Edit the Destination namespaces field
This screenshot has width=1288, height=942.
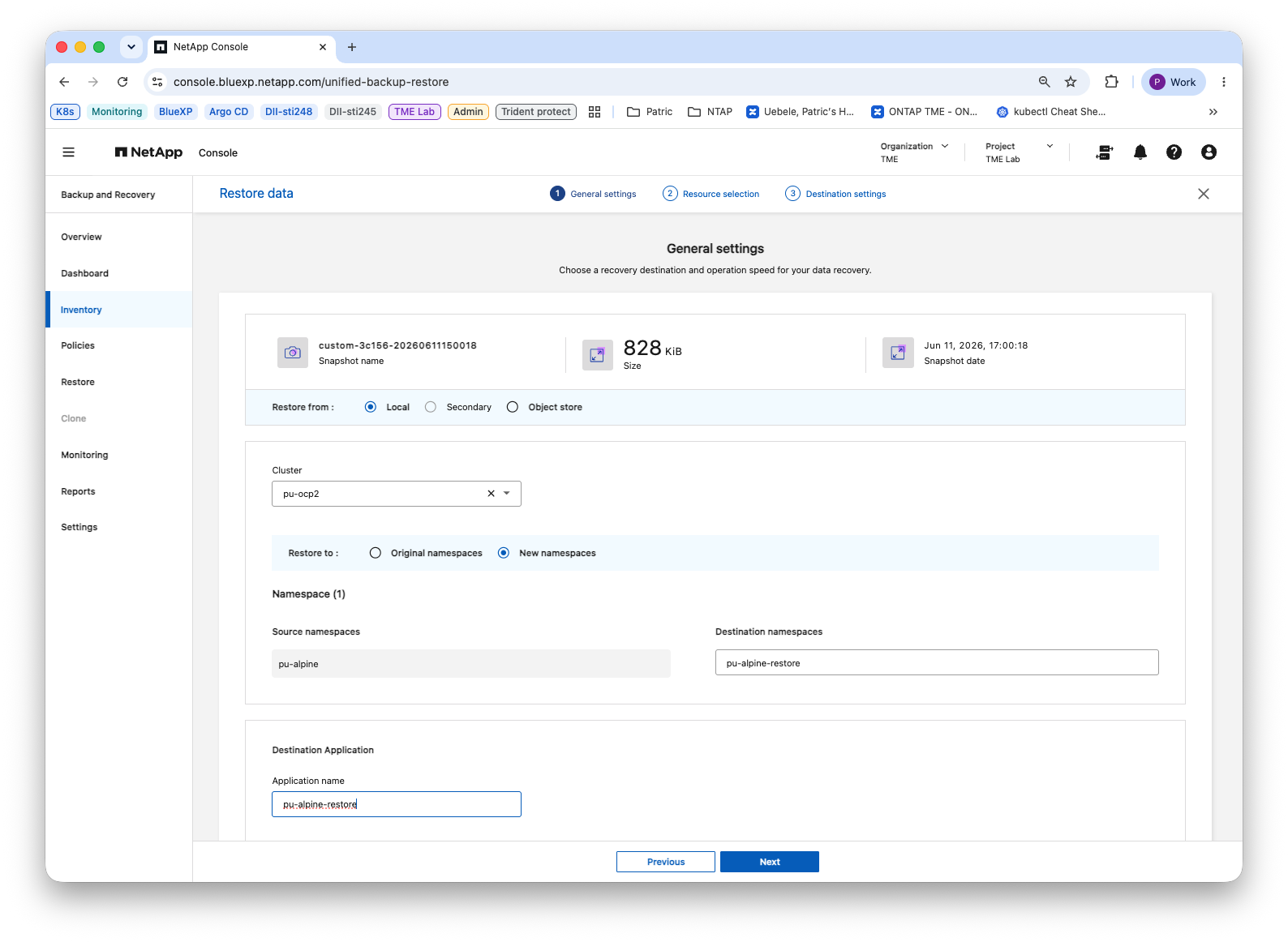(x=937, y=662)
